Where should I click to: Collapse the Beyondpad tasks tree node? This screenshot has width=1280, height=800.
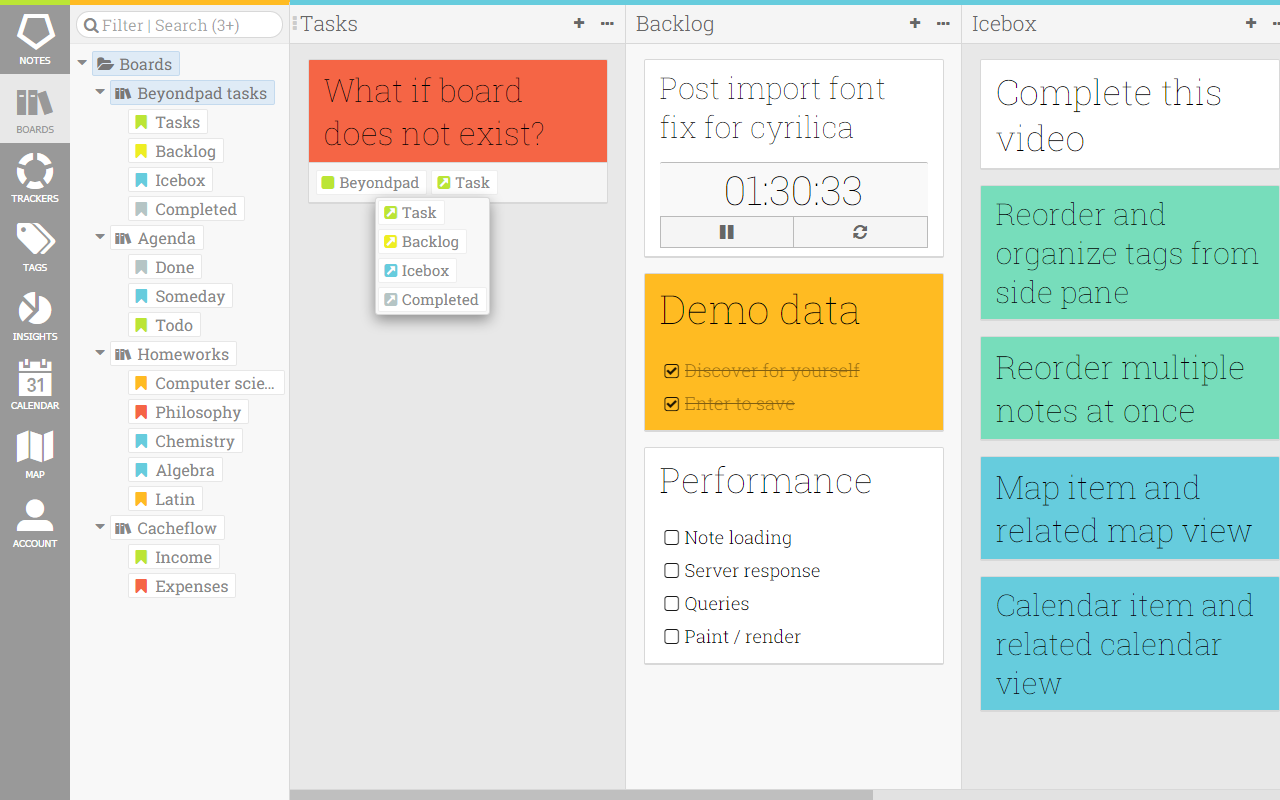point(100,93)
